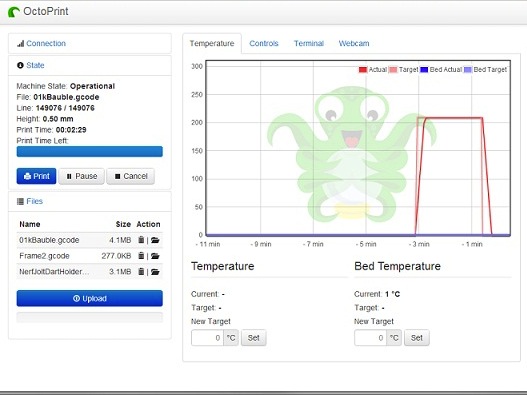The image size is (527, 395).
Task: Load 01kBauble.gcode with folder icon
Action: coord(155,240)
